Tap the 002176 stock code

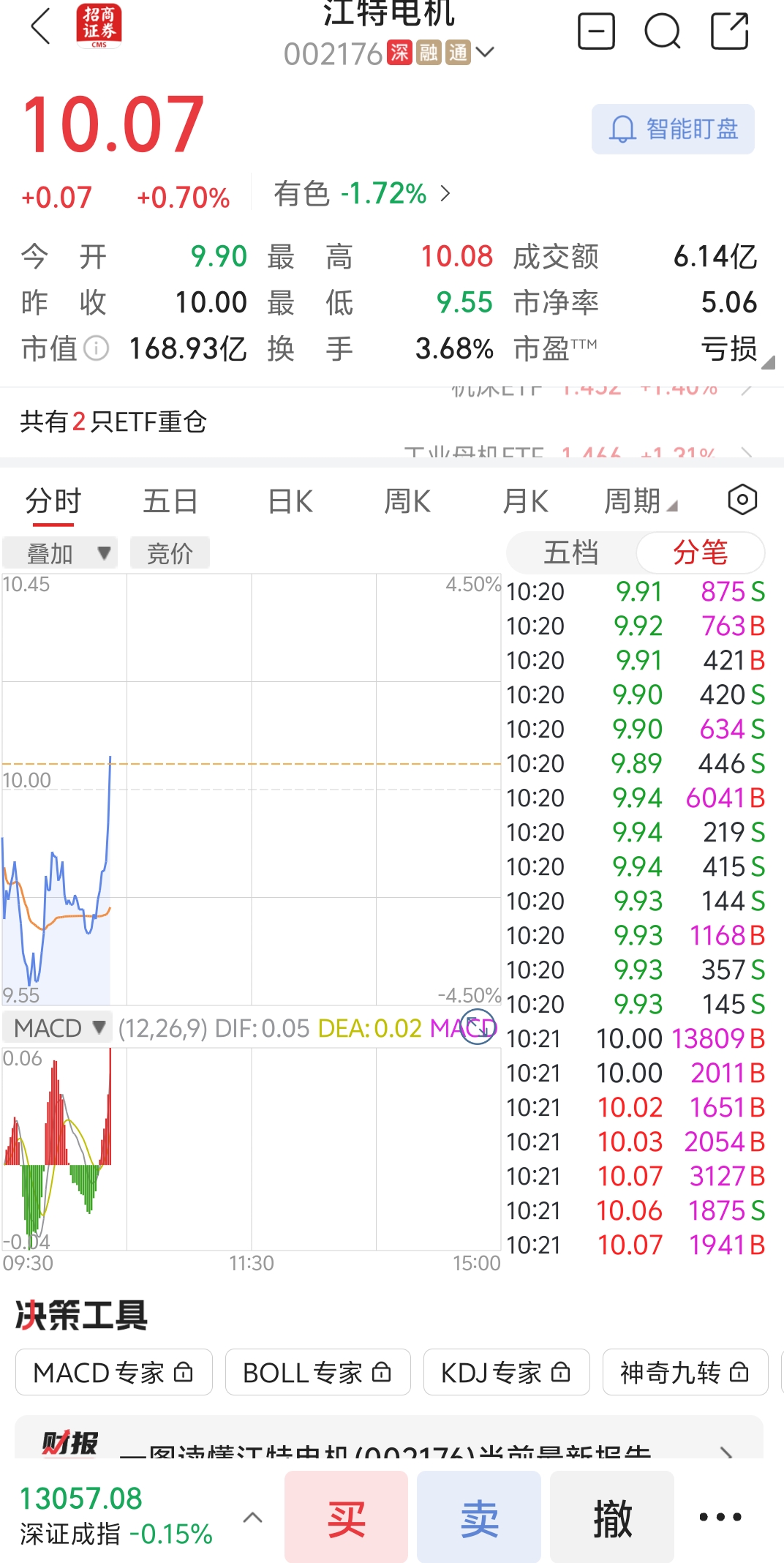(333, 53)
